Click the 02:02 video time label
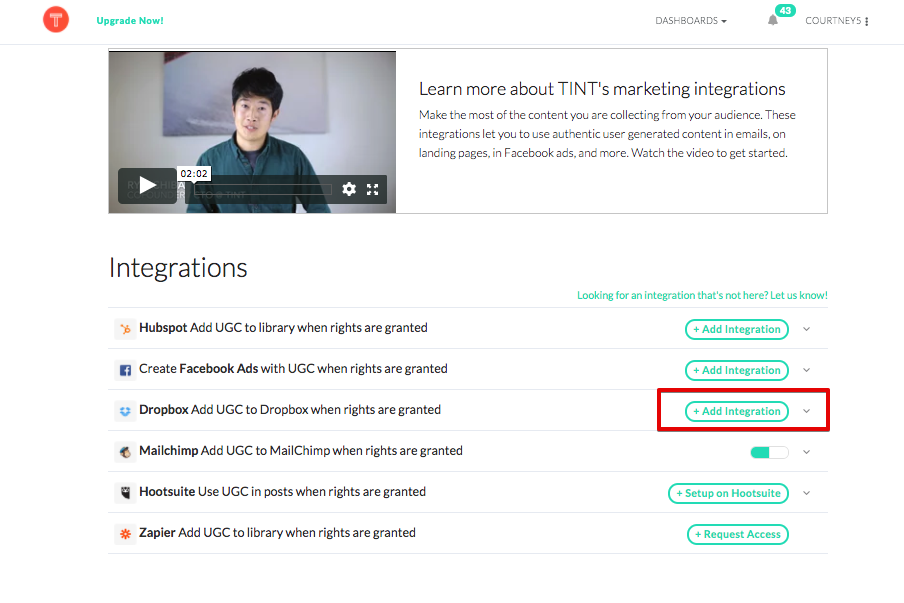This screenshot has width=904, height=603. coord(194,174)
